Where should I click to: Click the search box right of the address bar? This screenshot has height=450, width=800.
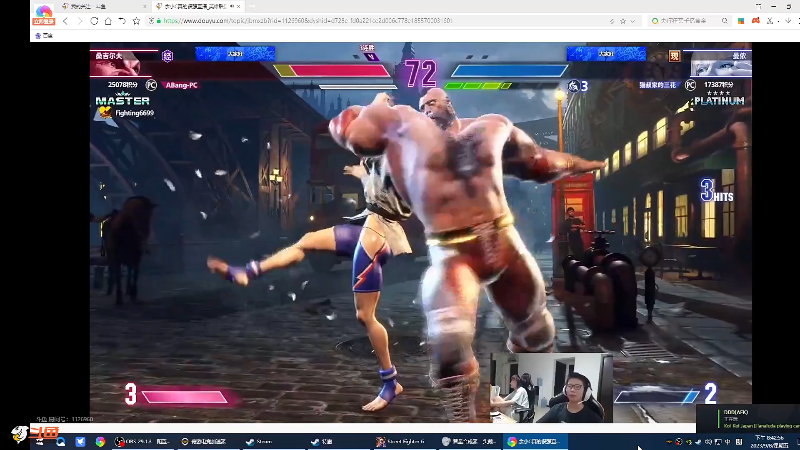pyautogui.click(x=689, y=21)
